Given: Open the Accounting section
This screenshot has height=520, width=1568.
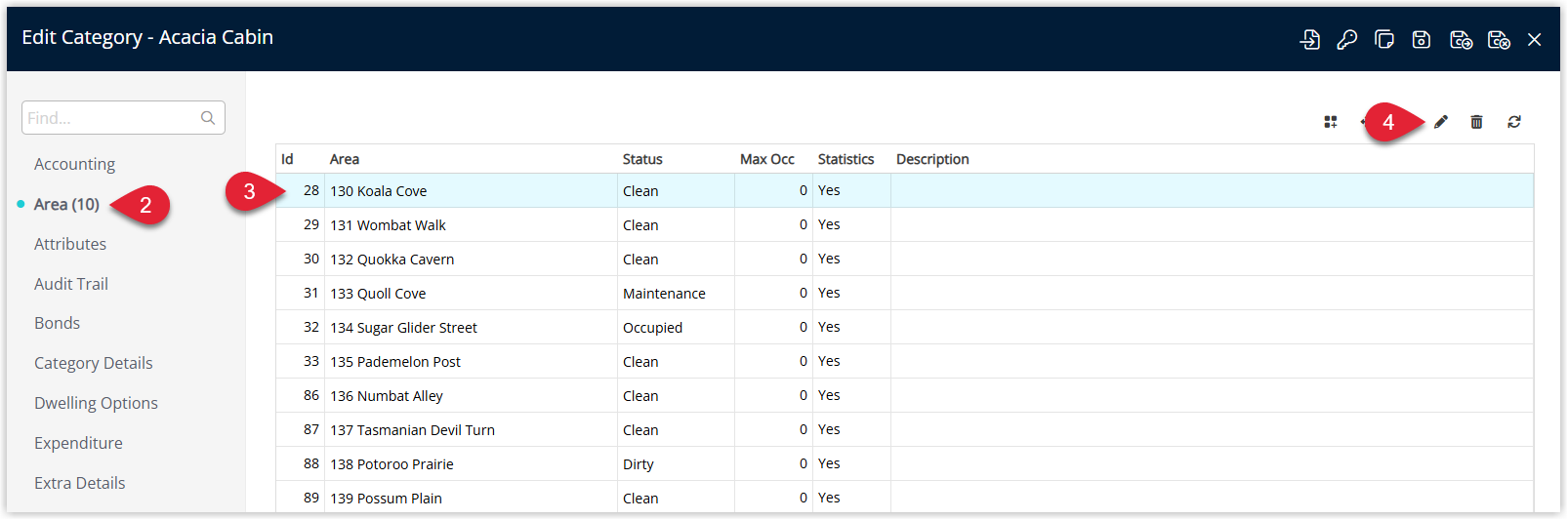Looking at the screenshot, I should tap(74, 164).
